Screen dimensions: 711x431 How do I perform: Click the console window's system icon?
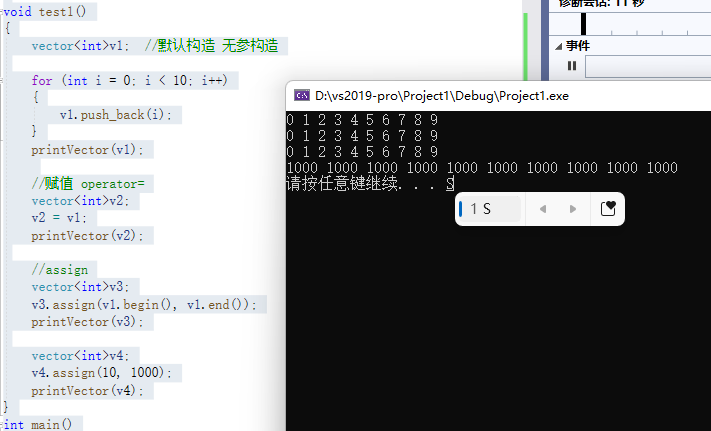point(302,95)
